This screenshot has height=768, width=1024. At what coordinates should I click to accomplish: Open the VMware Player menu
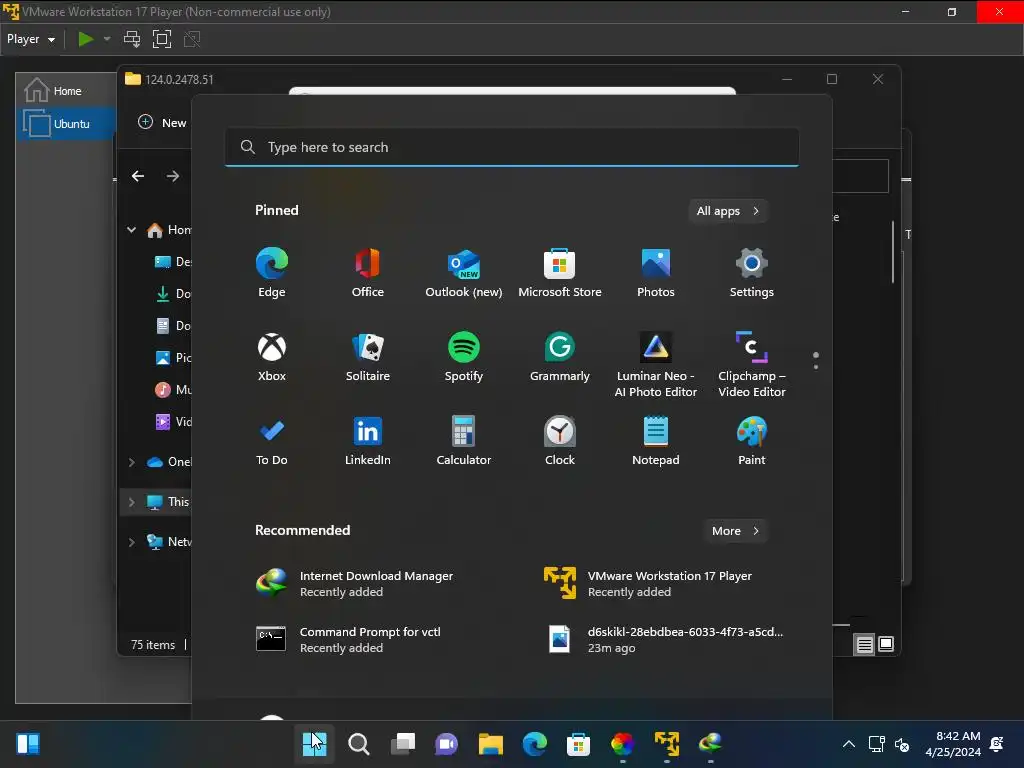click(x=31, y=39)
